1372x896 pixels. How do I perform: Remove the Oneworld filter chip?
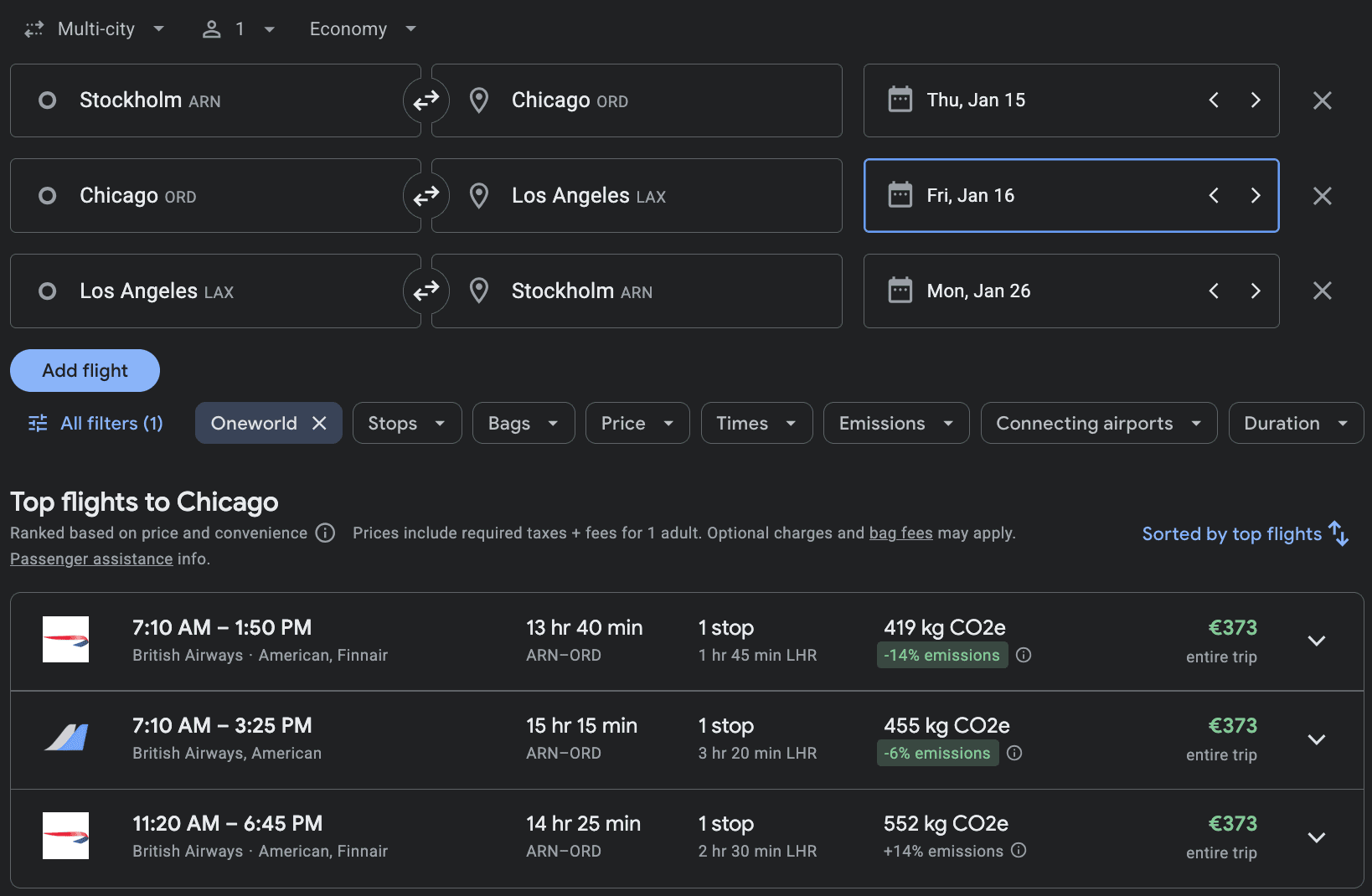(319, 423)
